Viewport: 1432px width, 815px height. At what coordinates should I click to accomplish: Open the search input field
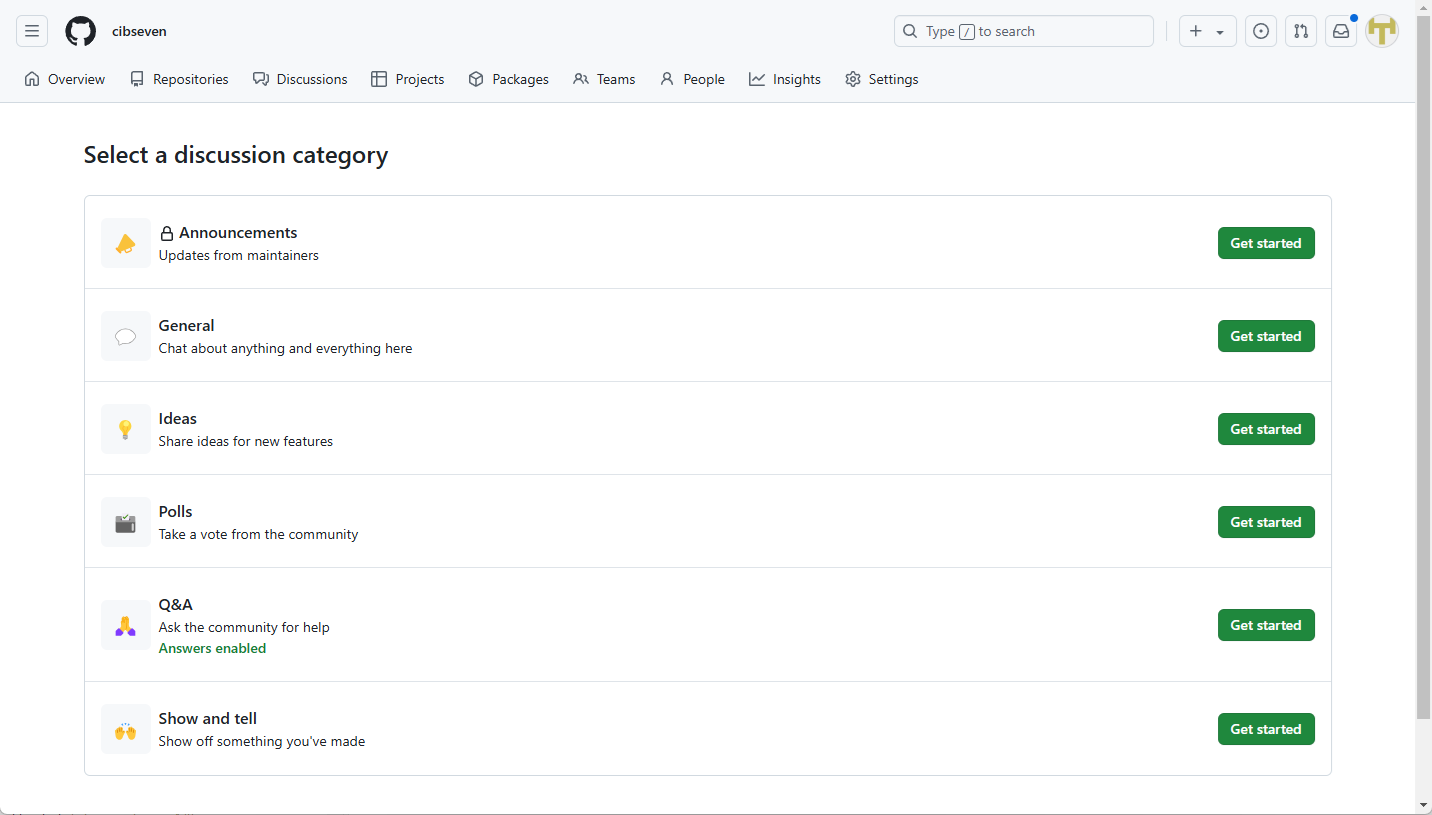point(1023,31)
